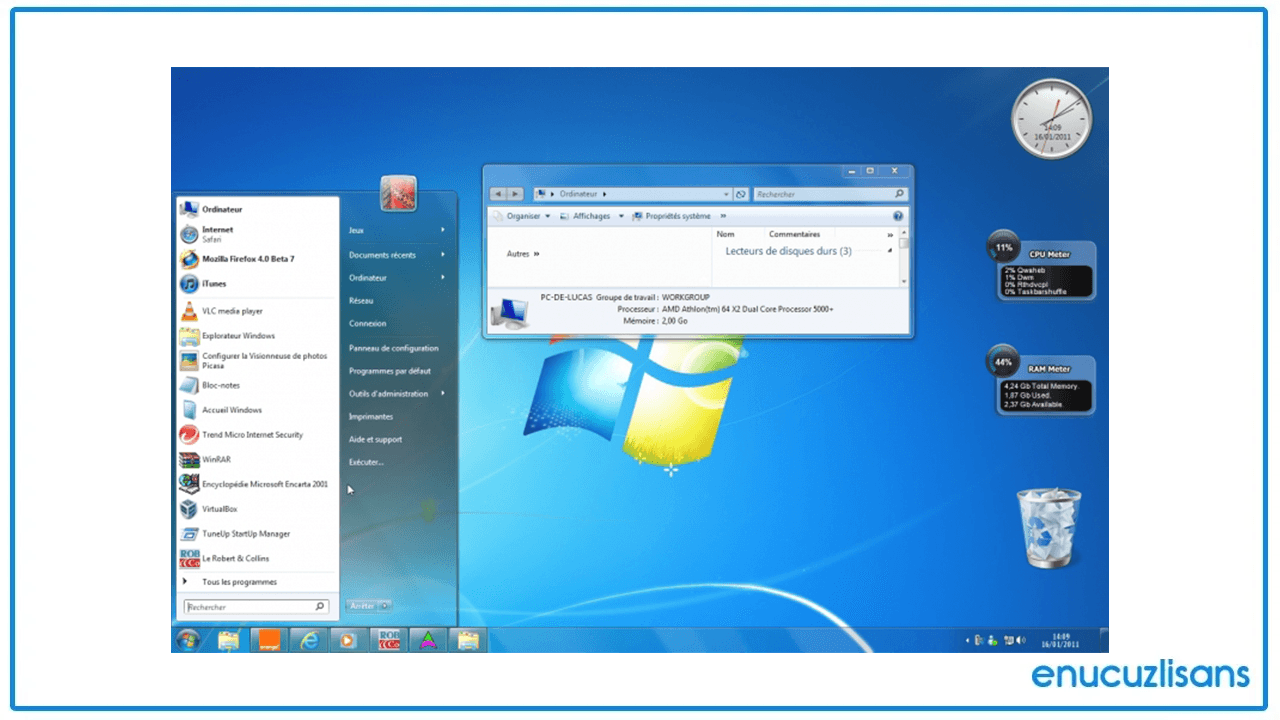Click Propriétés système in the toolbar
The image size is (1280, 720).
[672, 216]
